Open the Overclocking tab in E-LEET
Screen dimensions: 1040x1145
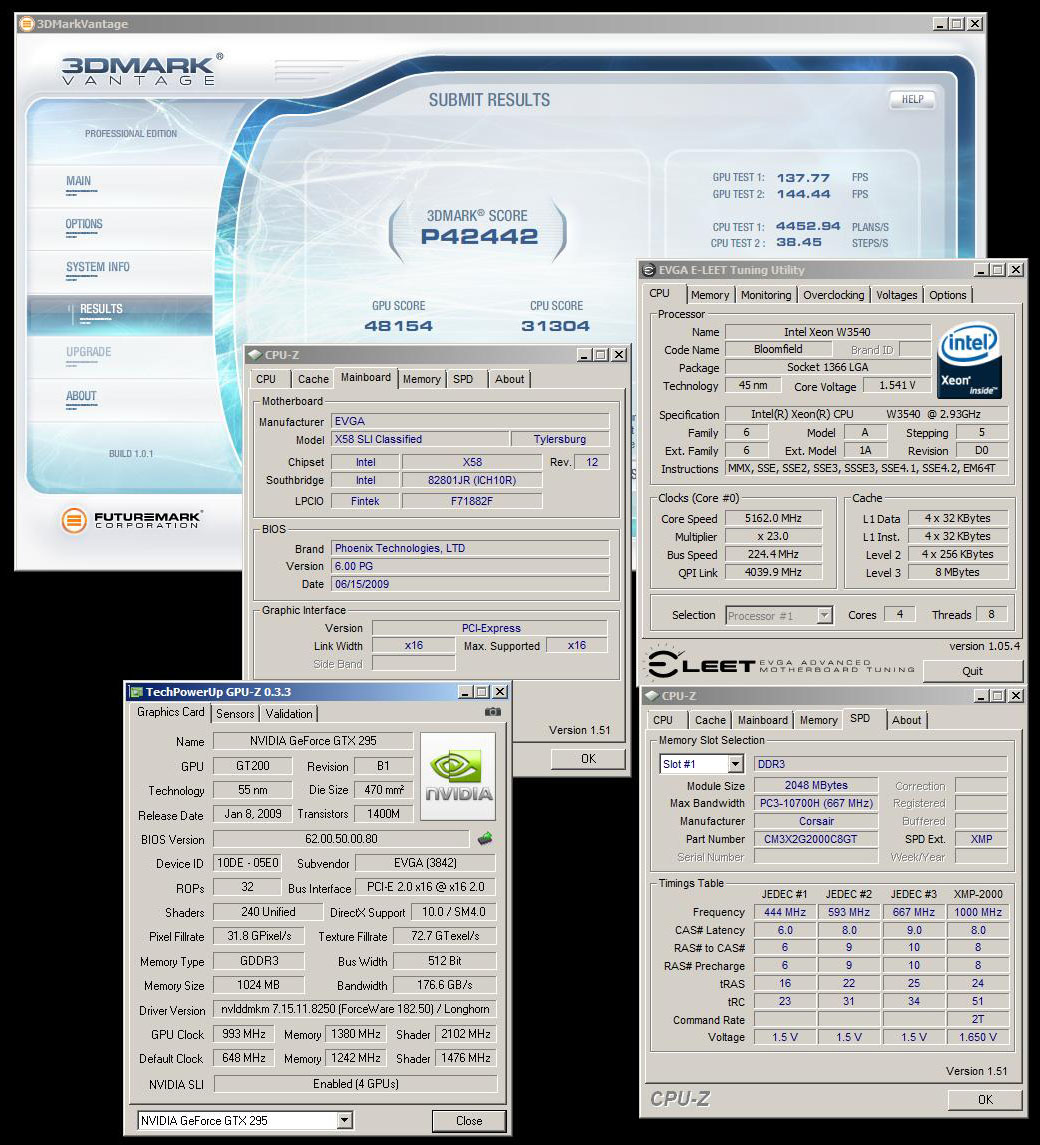click(x=834, y=295)
